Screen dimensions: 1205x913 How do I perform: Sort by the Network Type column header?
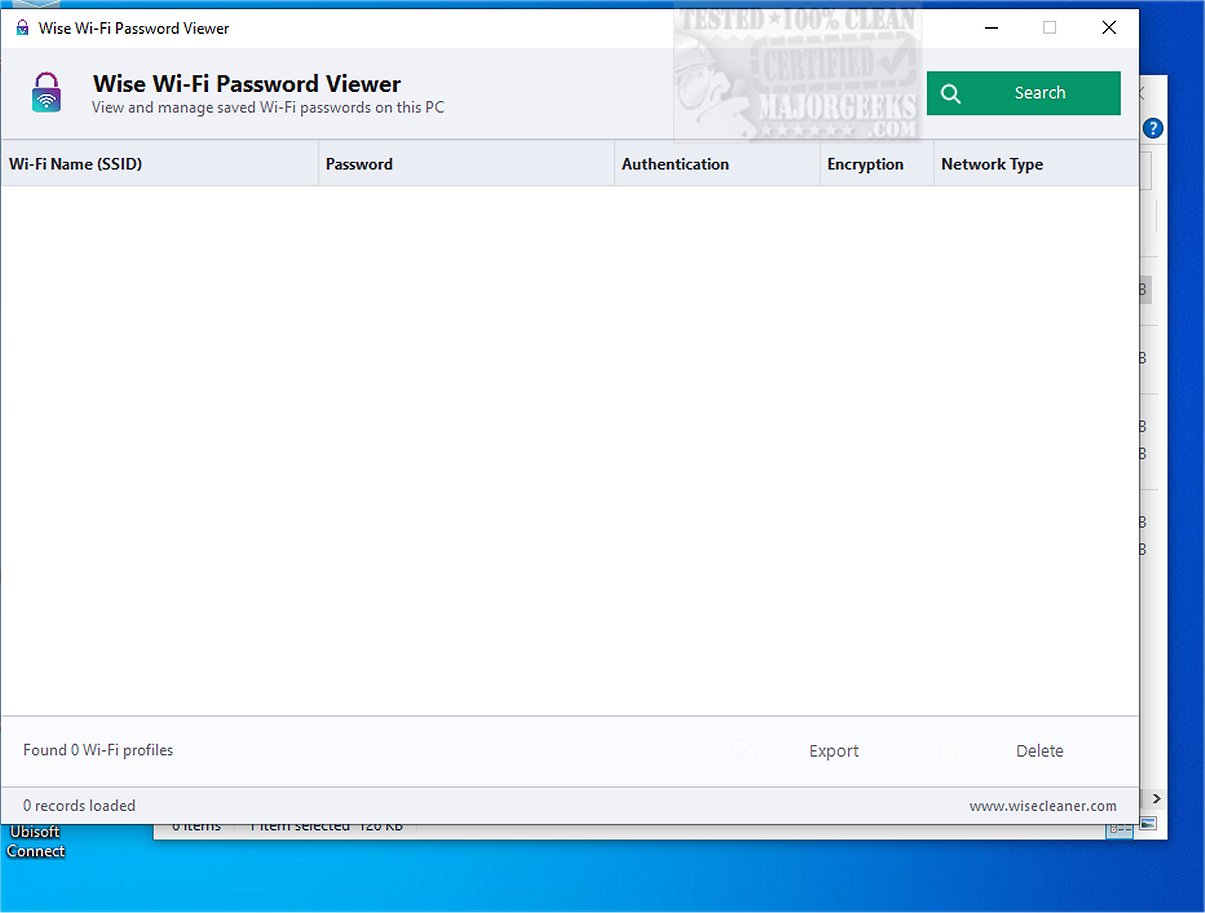click(991, 164)
